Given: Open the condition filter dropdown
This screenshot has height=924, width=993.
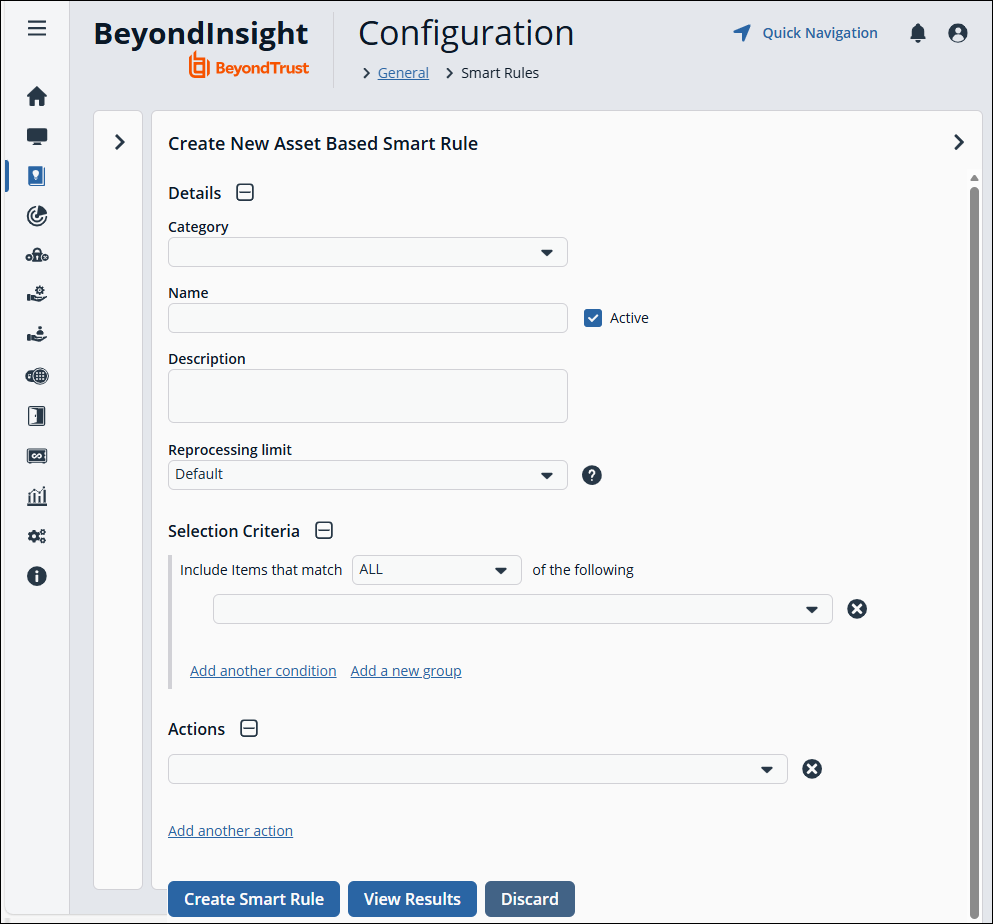Looking at the screenshot, I should tap(522, 609).
